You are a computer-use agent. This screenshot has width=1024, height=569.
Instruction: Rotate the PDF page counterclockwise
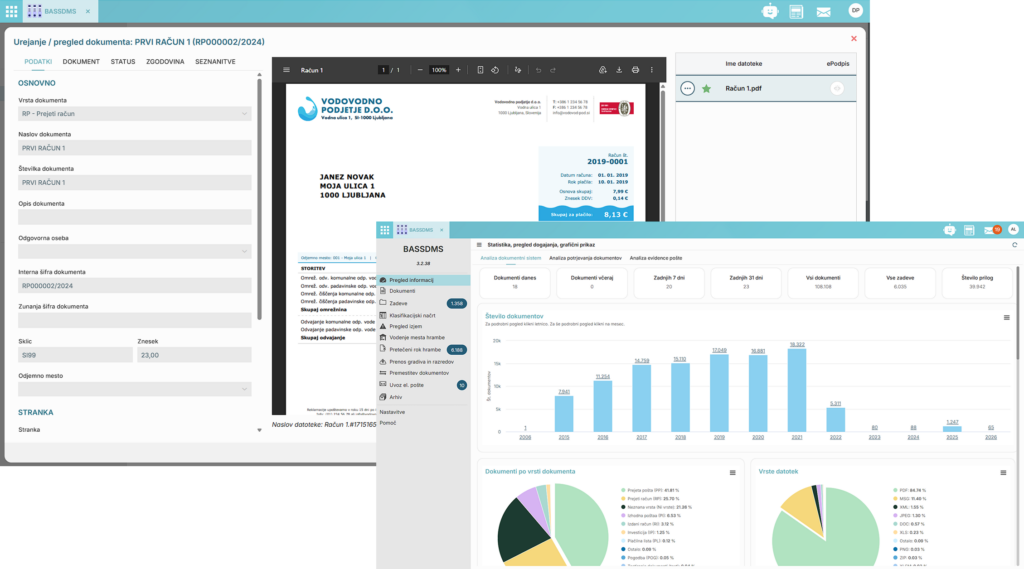click(496, 70)
